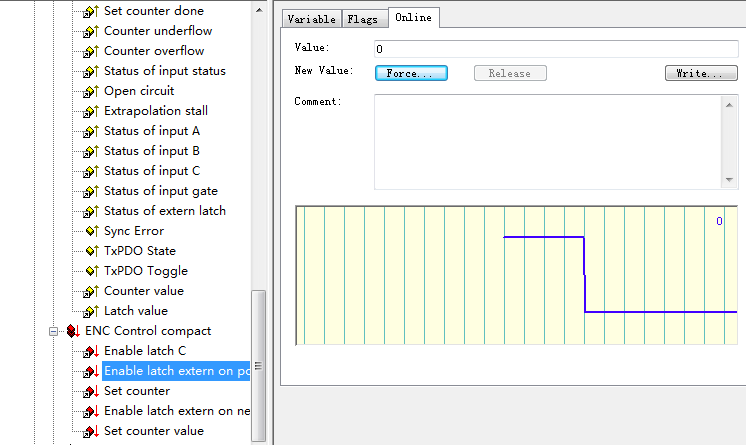Click the tree panel scrollbar thumb
Viewport: 746px width, 445px height.
click(x=258, y=366)
